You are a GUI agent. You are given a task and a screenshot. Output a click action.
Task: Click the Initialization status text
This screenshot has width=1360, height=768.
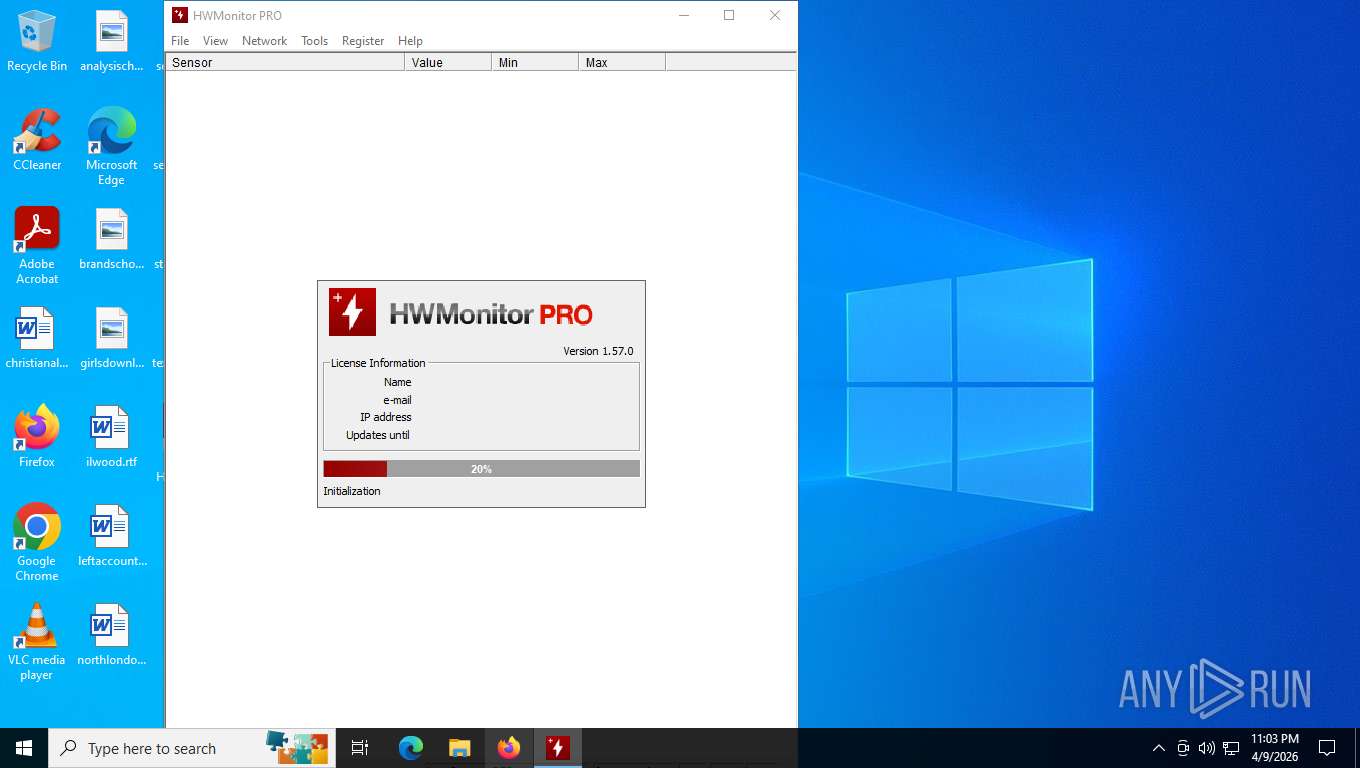tap(352, 491)
